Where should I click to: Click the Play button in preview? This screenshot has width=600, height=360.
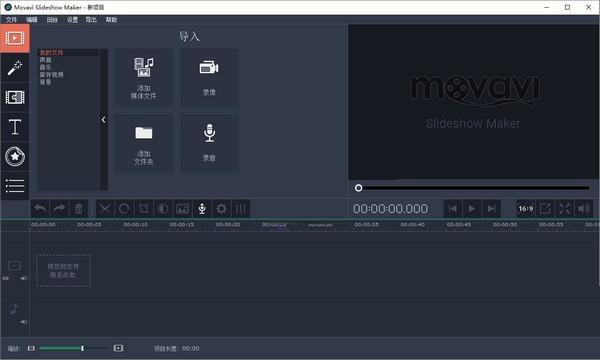pos(472,209)
